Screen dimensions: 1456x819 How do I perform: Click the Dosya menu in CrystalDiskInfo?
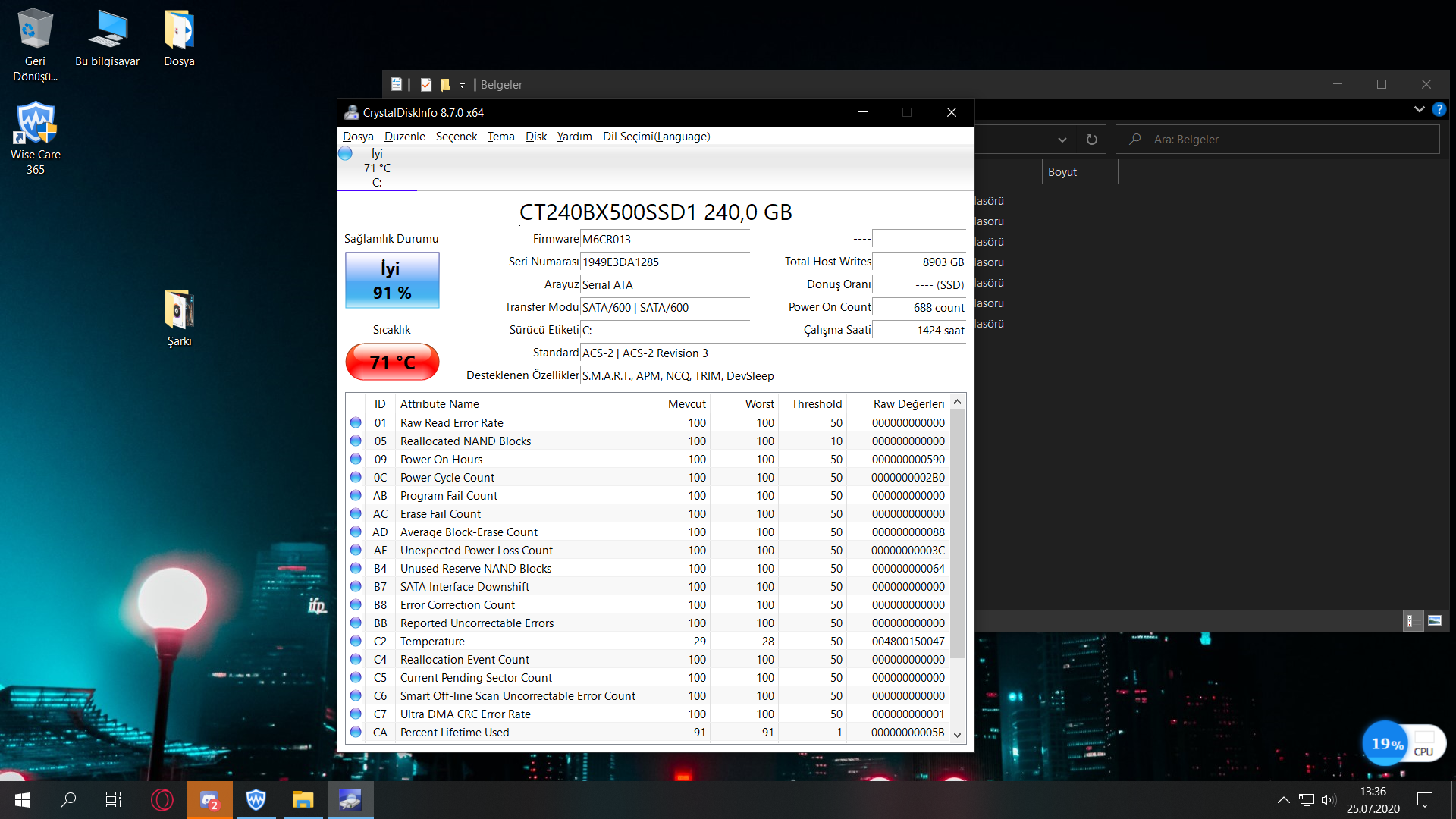[358, 135]
